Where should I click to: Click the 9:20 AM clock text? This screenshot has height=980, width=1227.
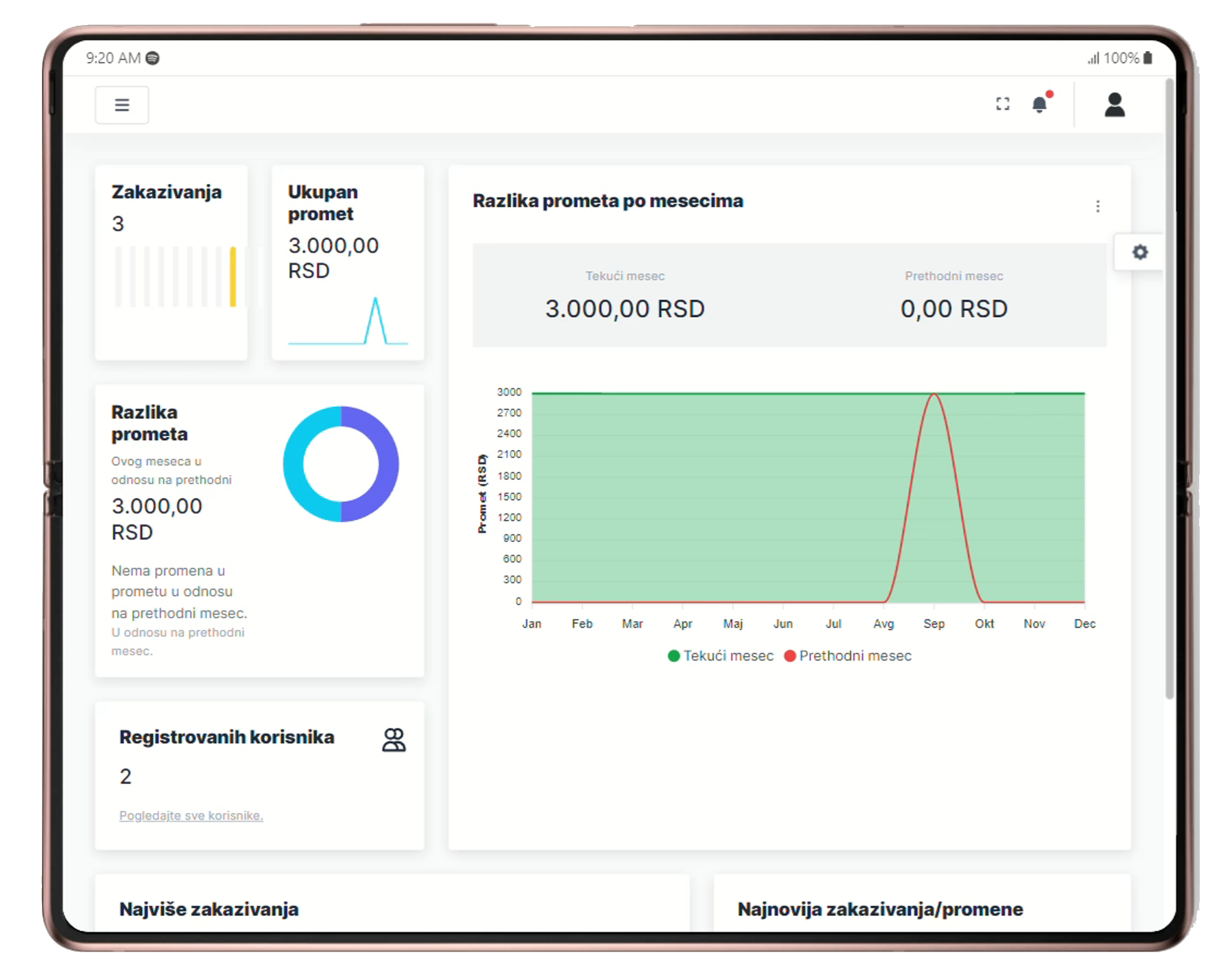113,58
